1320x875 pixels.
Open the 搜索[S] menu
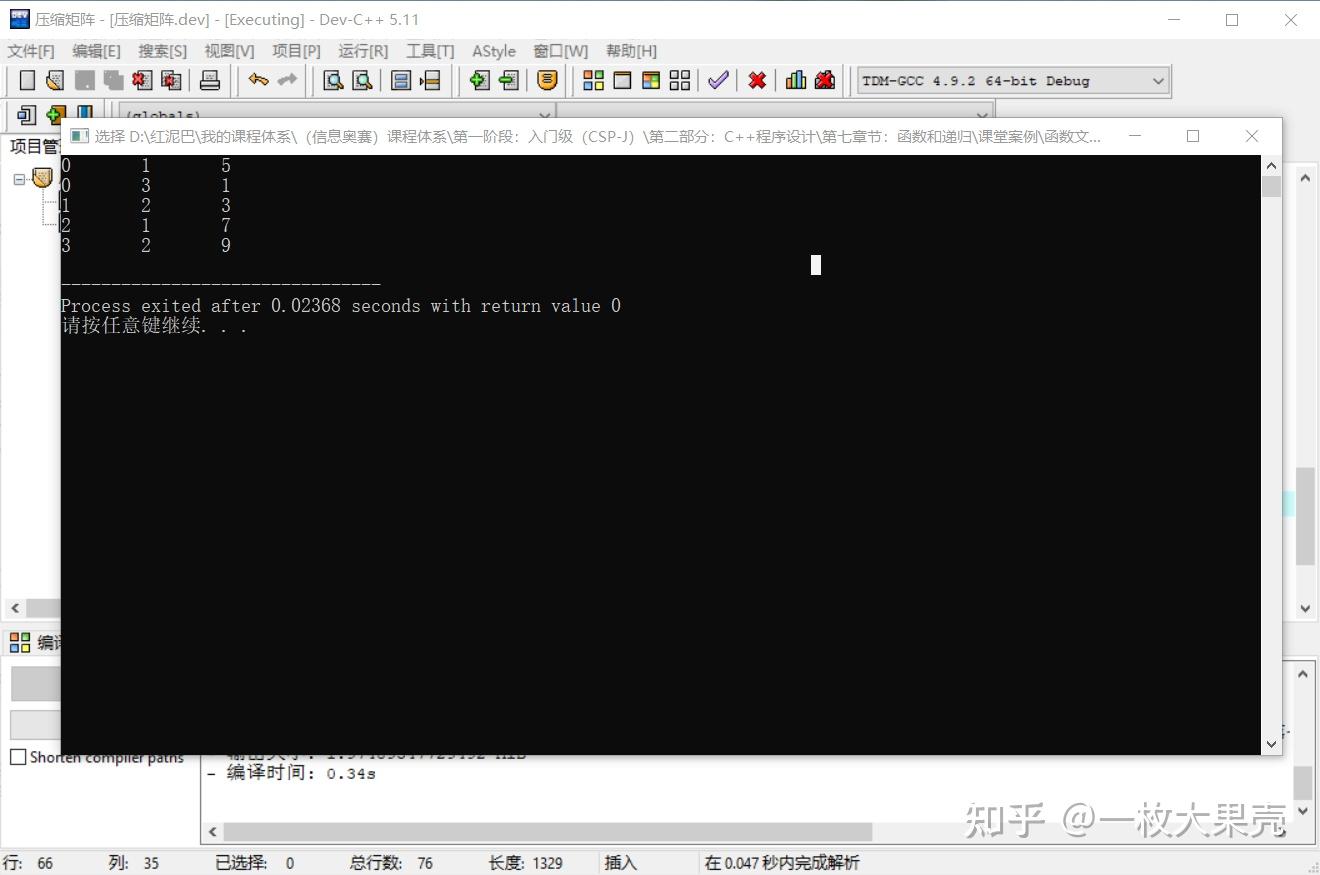[x=162, y=51]
